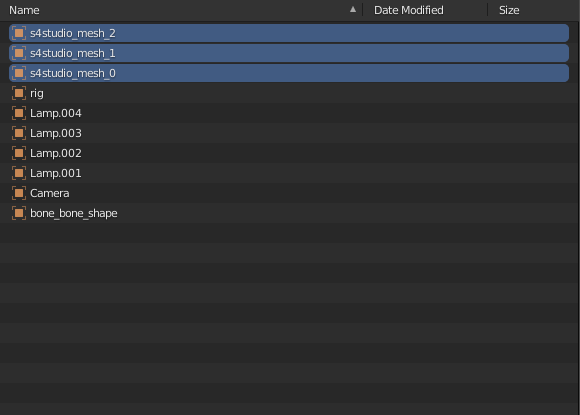Viewport: 580px width, 415px height.
Task: Click the sort arrow in the Name column
Action: 353,10
